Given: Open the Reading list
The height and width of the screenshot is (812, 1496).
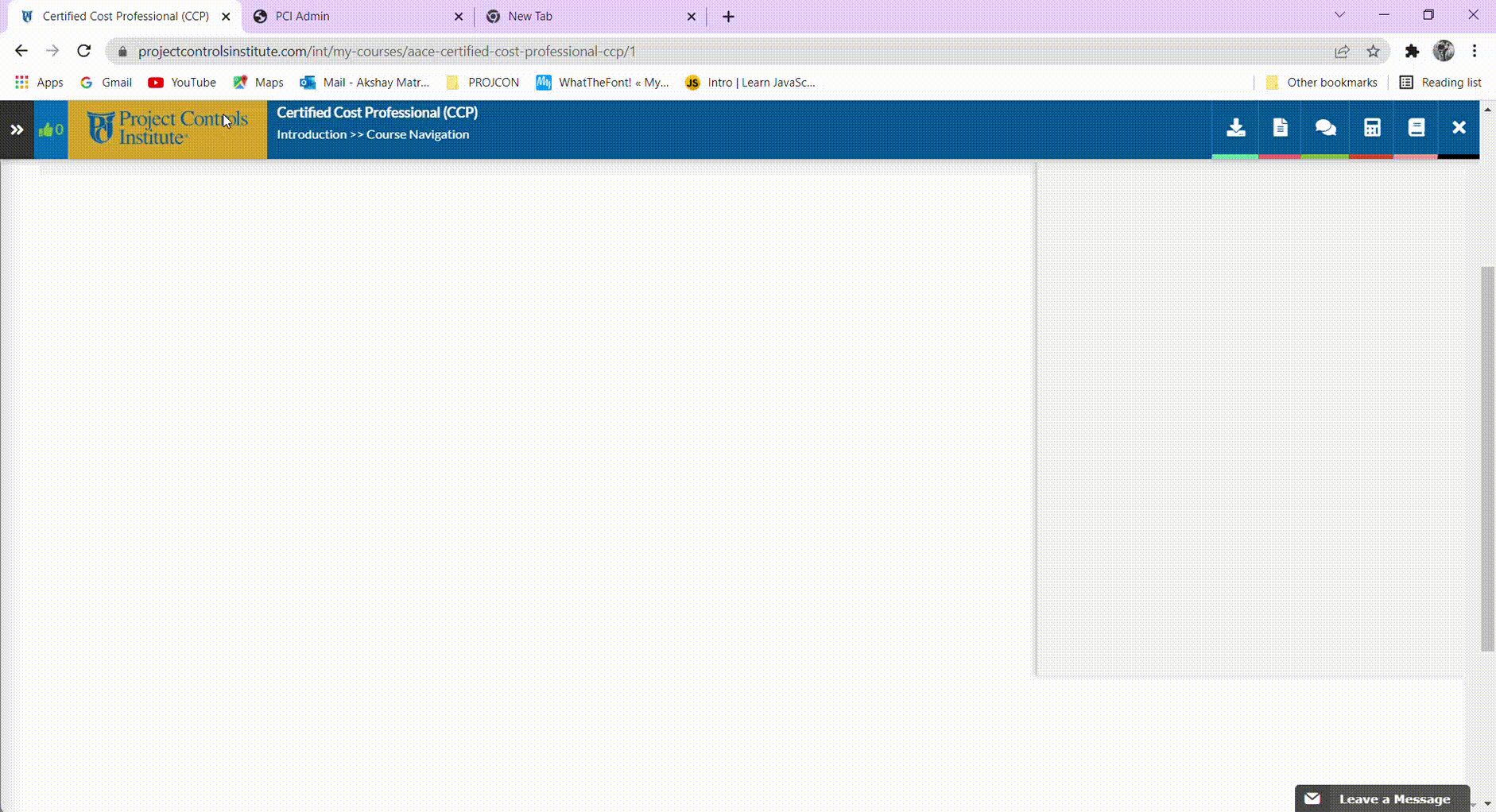Looking at the screenshot, I should (x=1440, y=83).
